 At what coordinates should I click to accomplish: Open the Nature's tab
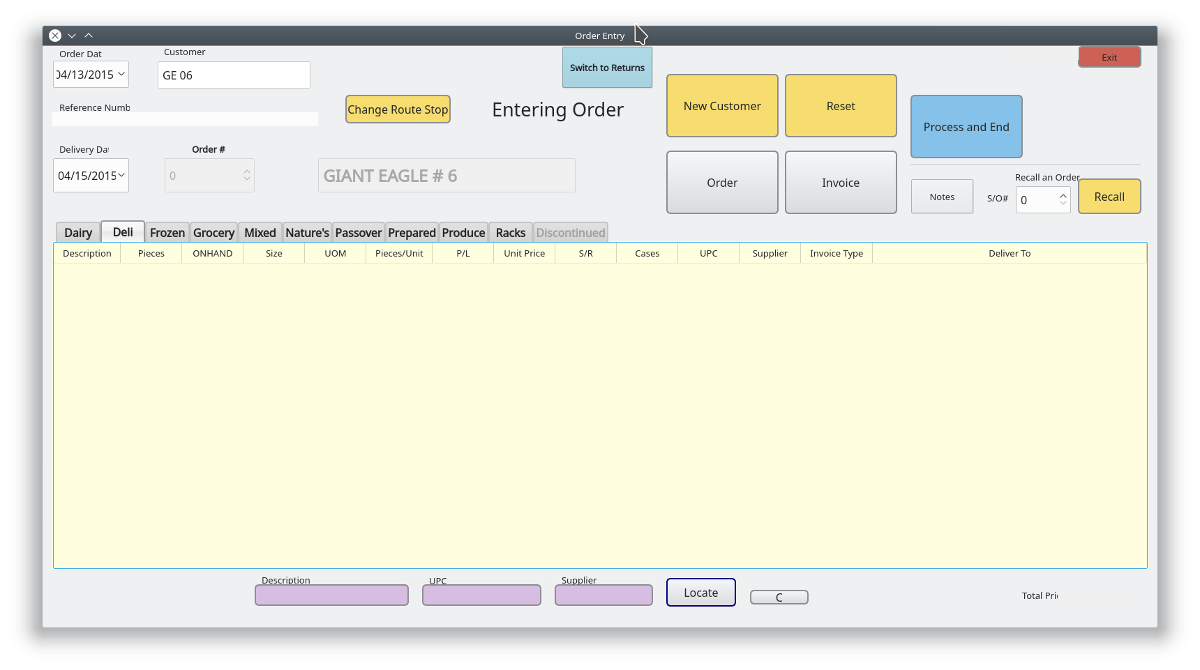pyautogui.click(x=307, y=232)
